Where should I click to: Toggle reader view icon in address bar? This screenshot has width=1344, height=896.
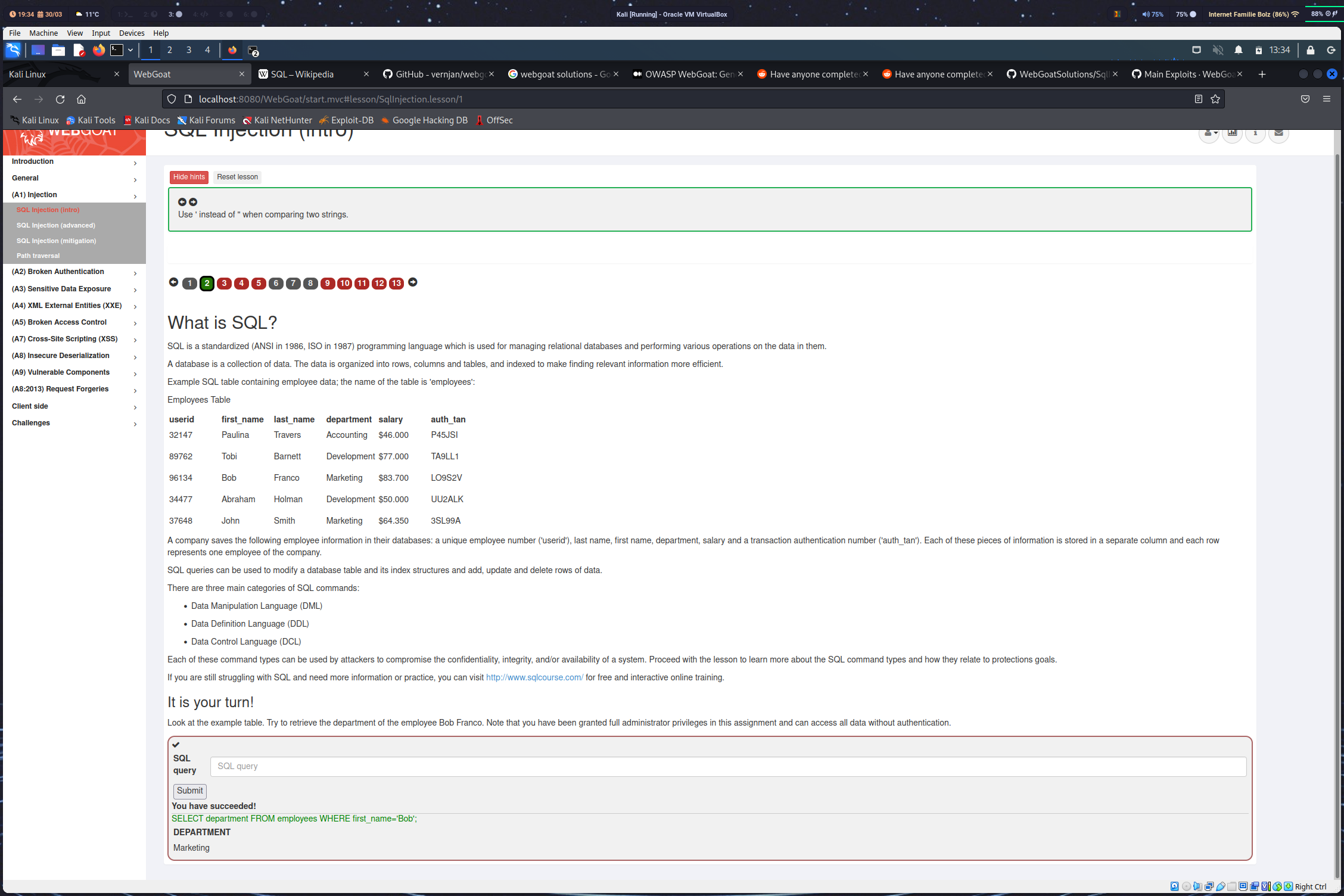coord(1198,99)
